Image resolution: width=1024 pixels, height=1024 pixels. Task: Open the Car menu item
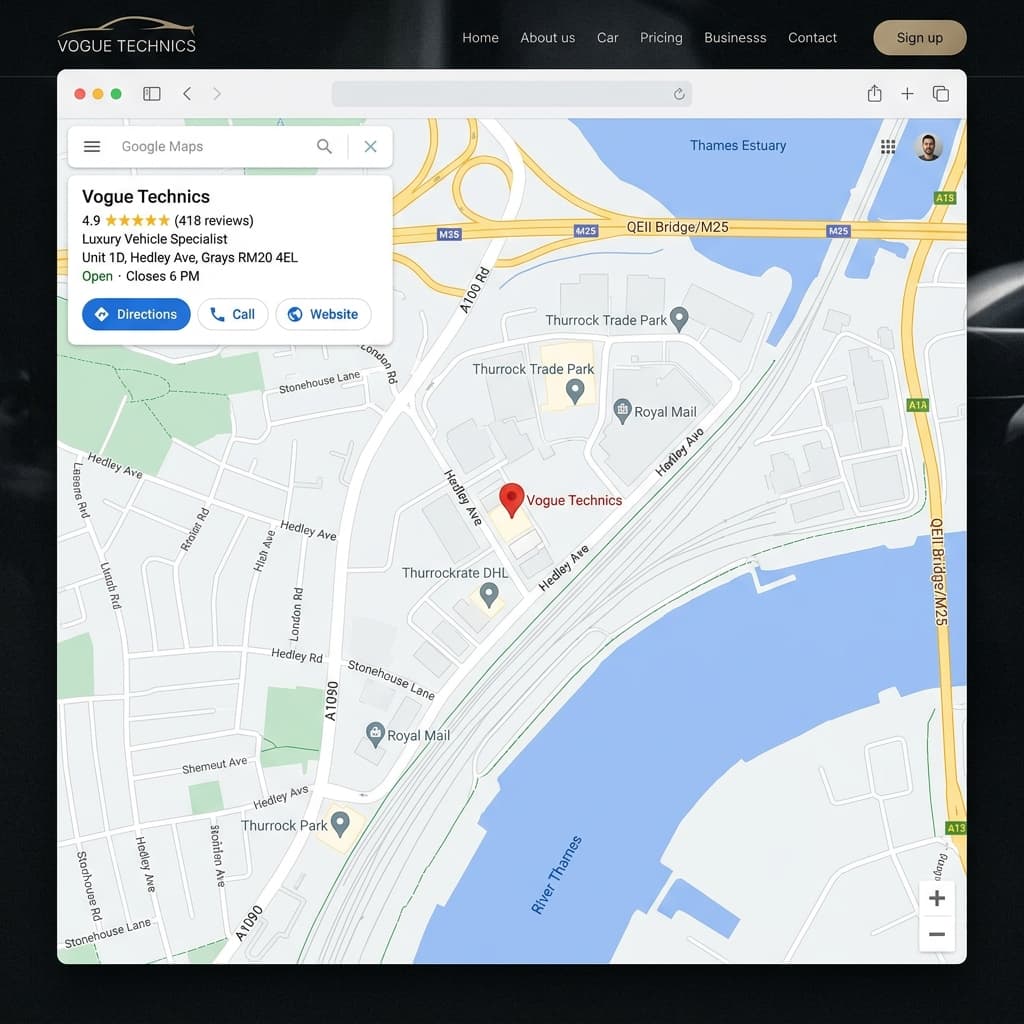pos(607,38)
